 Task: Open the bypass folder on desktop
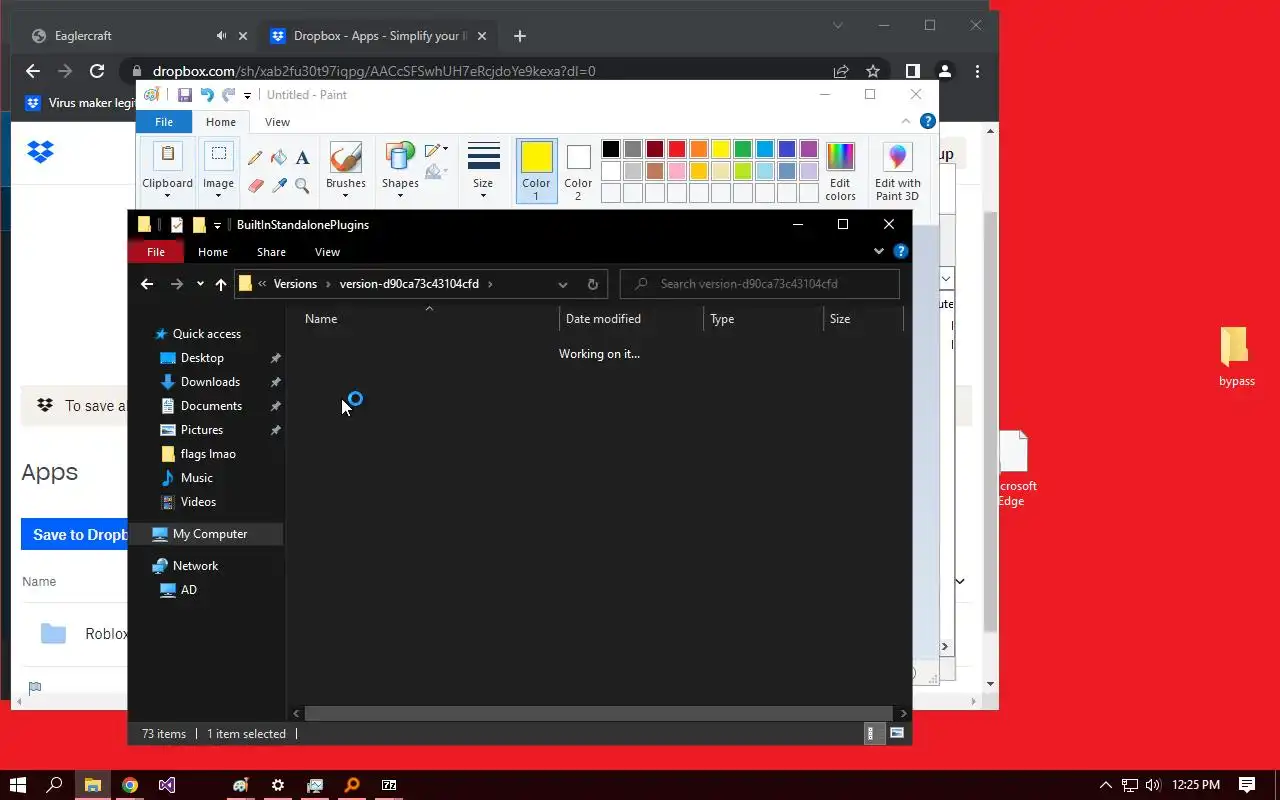[x=1236, y=357]
